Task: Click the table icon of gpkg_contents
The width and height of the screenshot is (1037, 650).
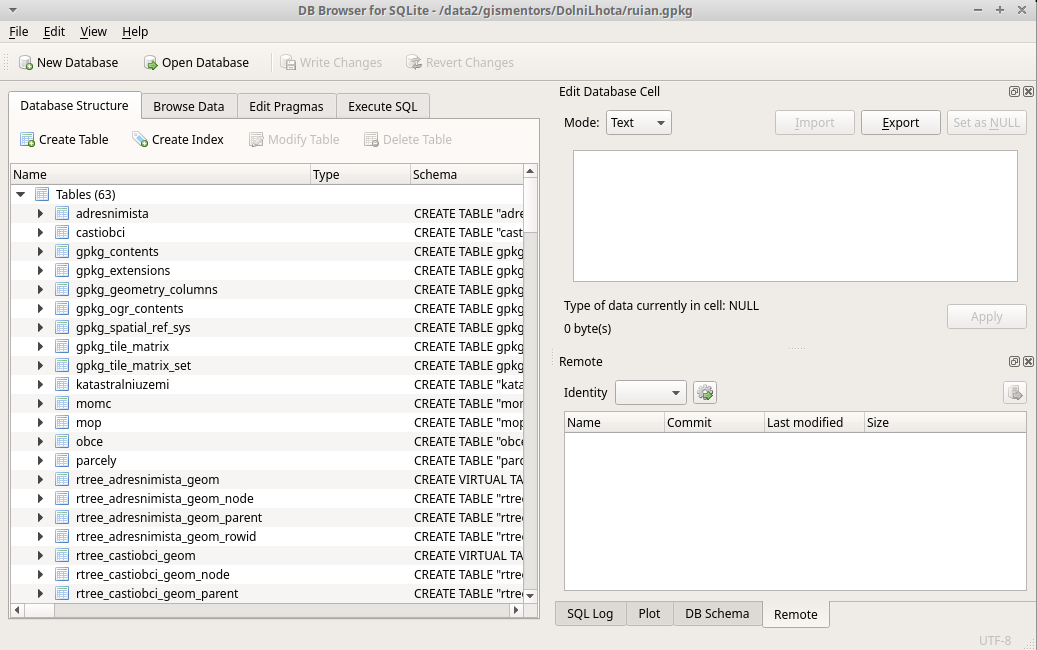Action: (x=62, y=252)
